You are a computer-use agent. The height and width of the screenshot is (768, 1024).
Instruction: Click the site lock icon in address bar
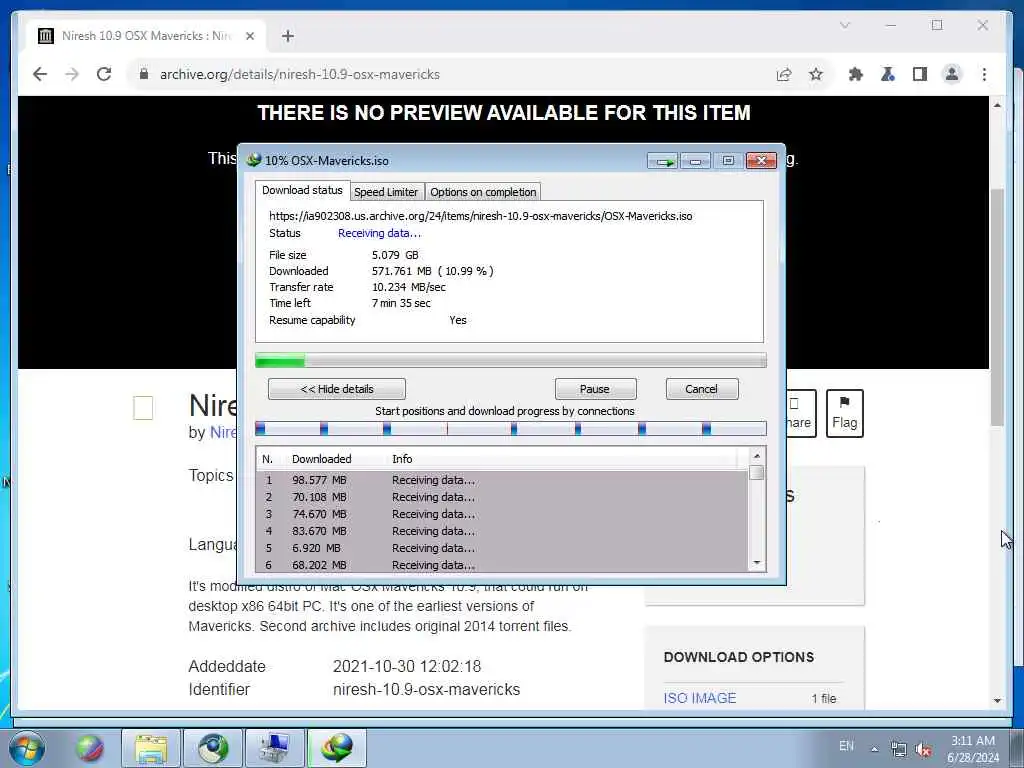[x=144, y=74]
